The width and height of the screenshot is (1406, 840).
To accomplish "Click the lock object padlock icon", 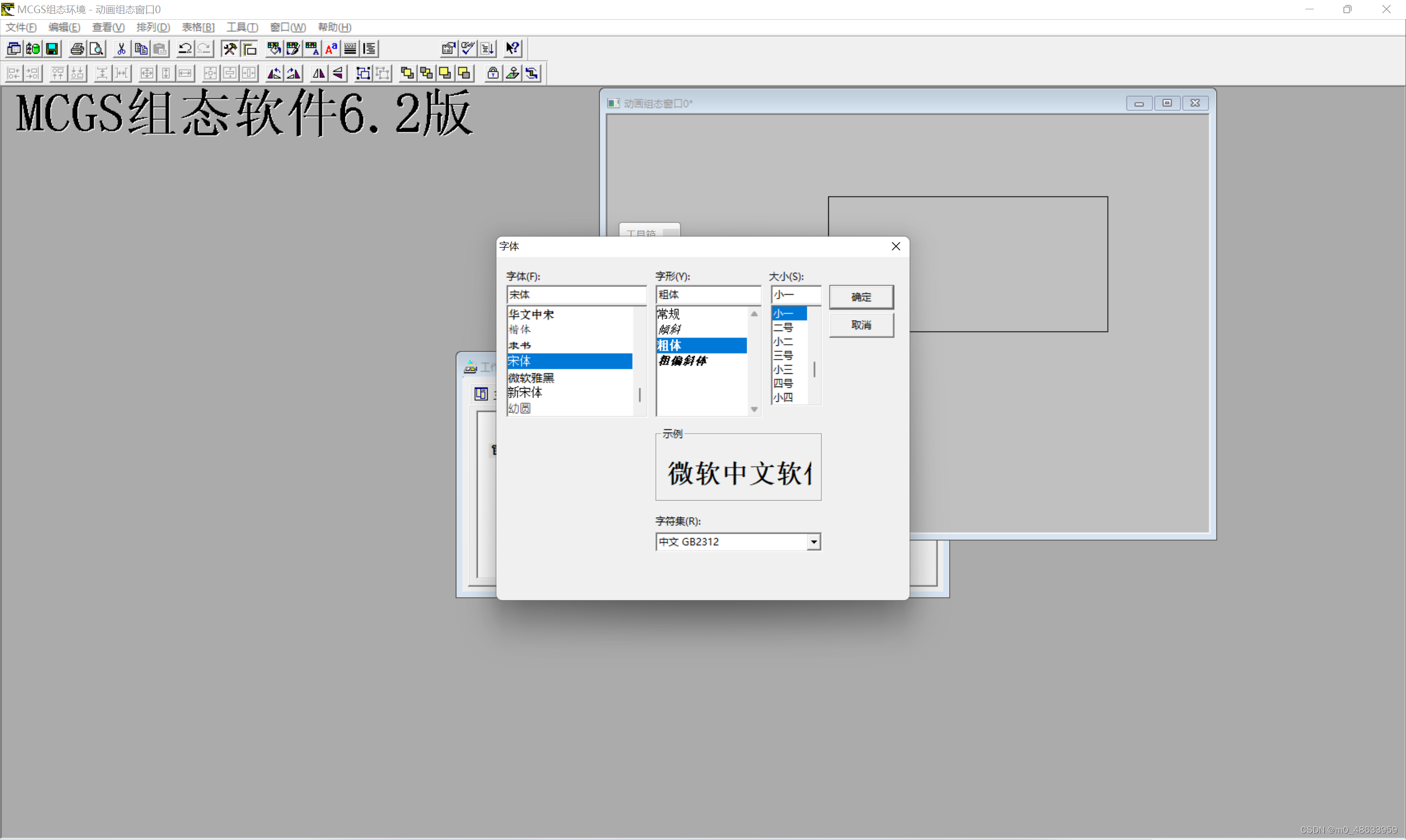I will [x=493, y=73].
